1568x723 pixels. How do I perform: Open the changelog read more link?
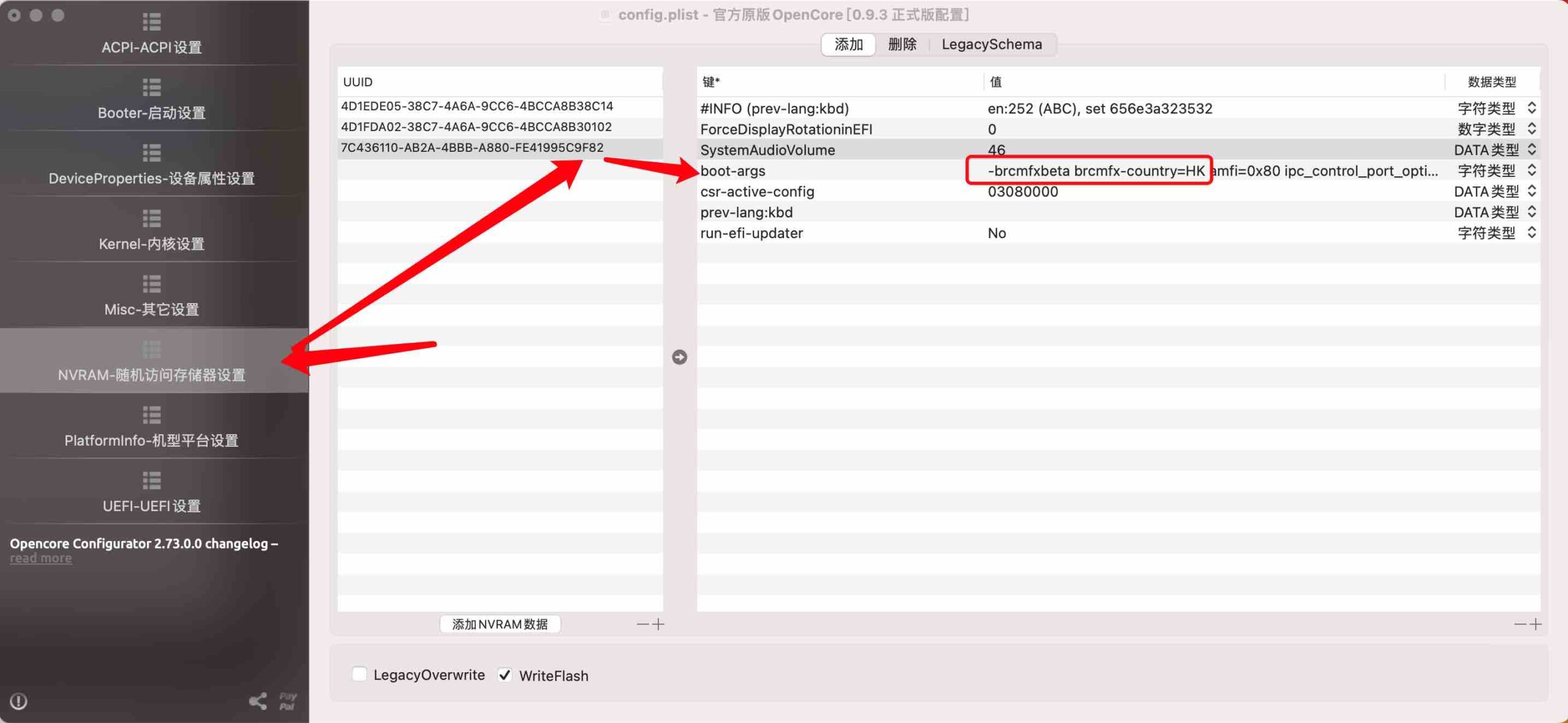[40, 558]
